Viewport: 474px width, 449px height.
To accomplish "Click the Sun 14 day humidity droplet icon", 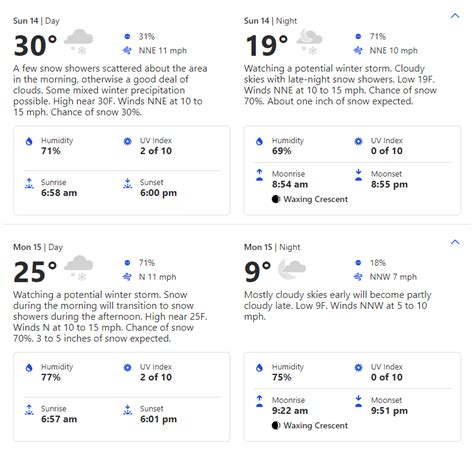I will [x=29, y=141].
